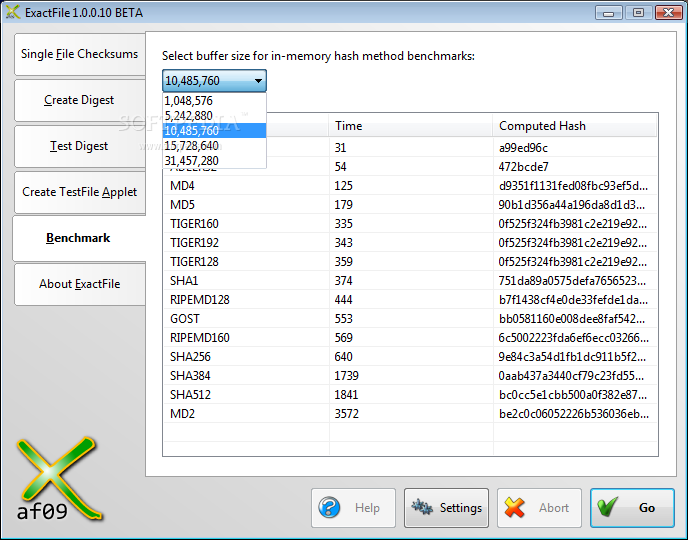Choose 1,048,576 buffer size option
Viewport: 688px width, 540px height.
pos(214,101)
